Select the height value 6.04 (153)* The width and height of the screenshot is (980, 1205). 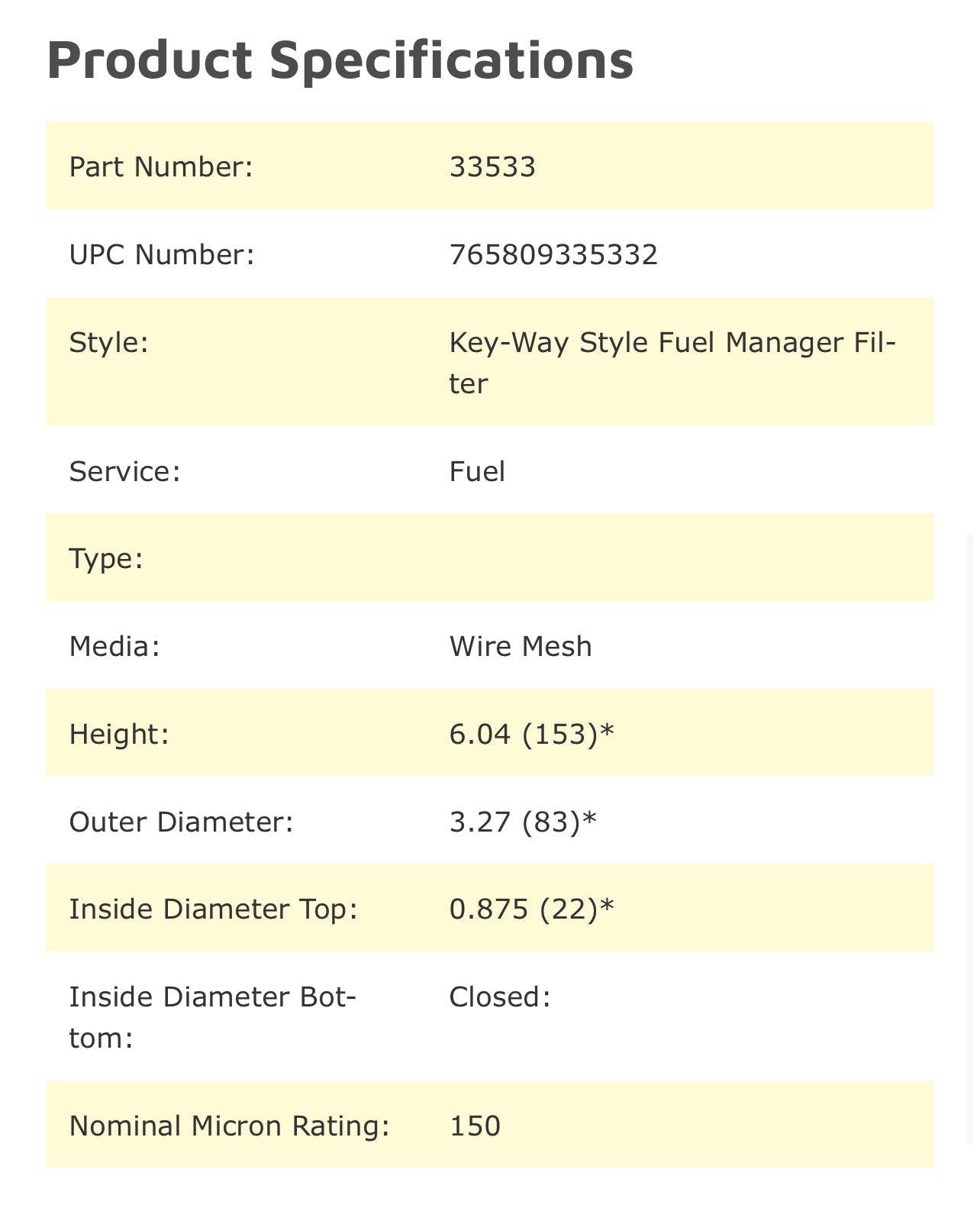coord(531,734)
